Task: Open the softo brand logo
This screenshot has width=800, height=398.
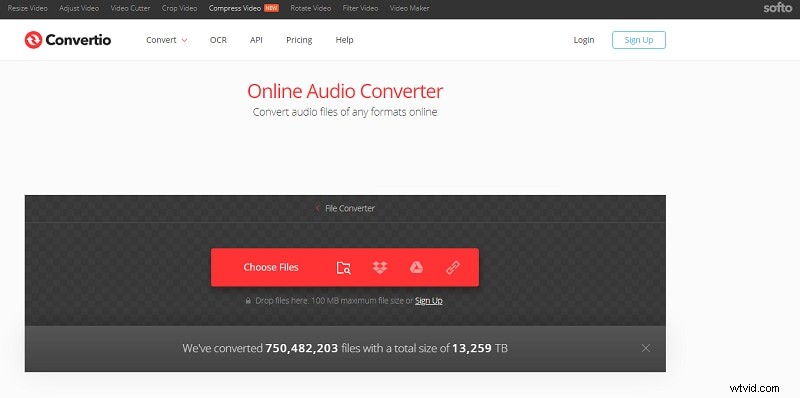Action: click(778, 8)
